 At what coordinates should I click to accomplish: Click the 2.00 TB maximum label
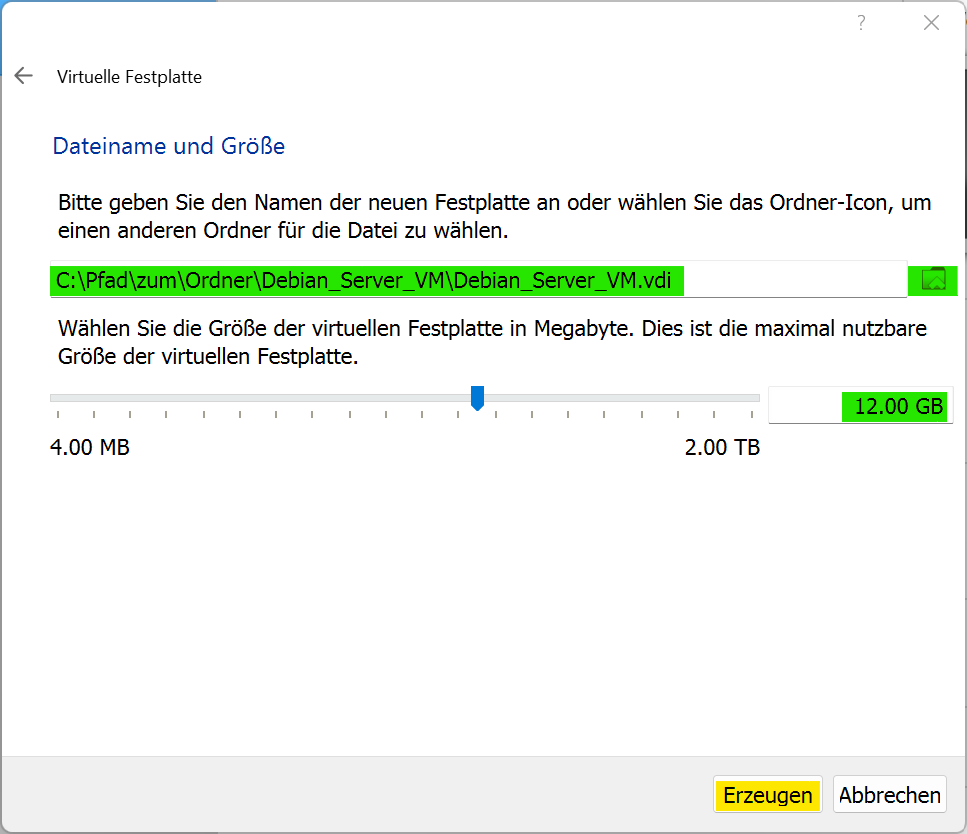tap(722, 447)
